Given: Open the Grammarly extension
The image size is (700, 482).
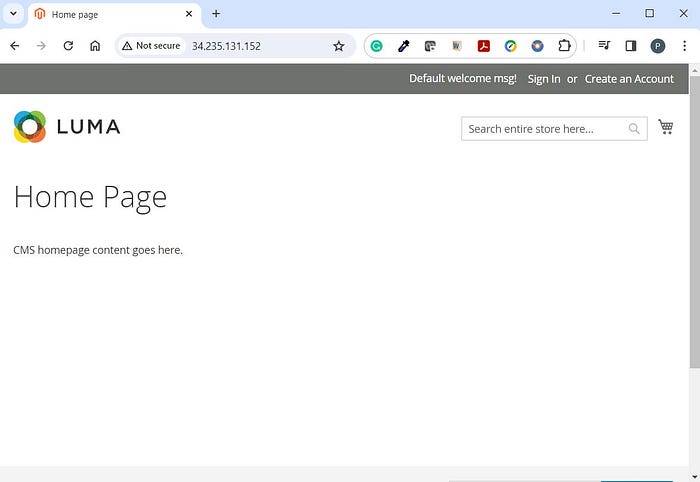Looking at the screenshot, I should click(376, 46).
